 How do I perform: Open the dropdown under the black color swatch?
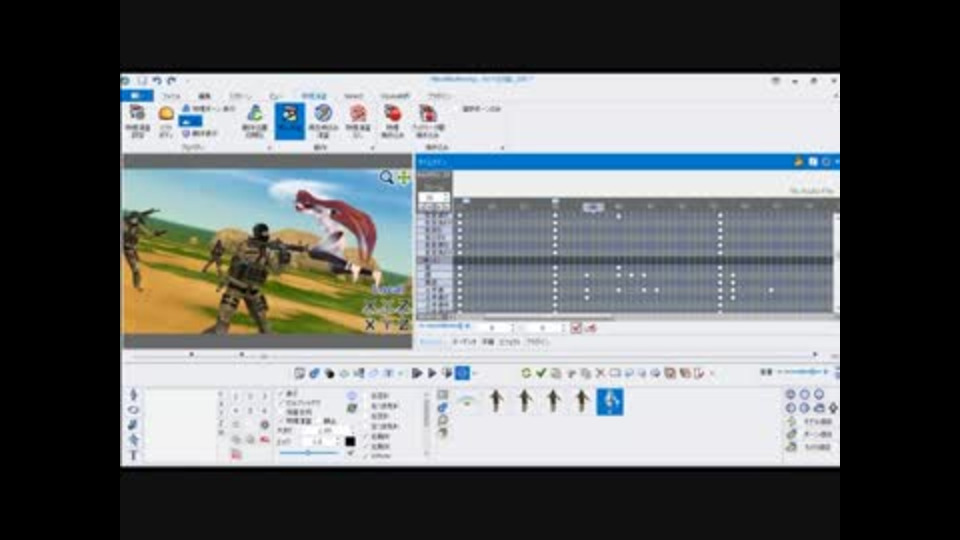point(350,453)
